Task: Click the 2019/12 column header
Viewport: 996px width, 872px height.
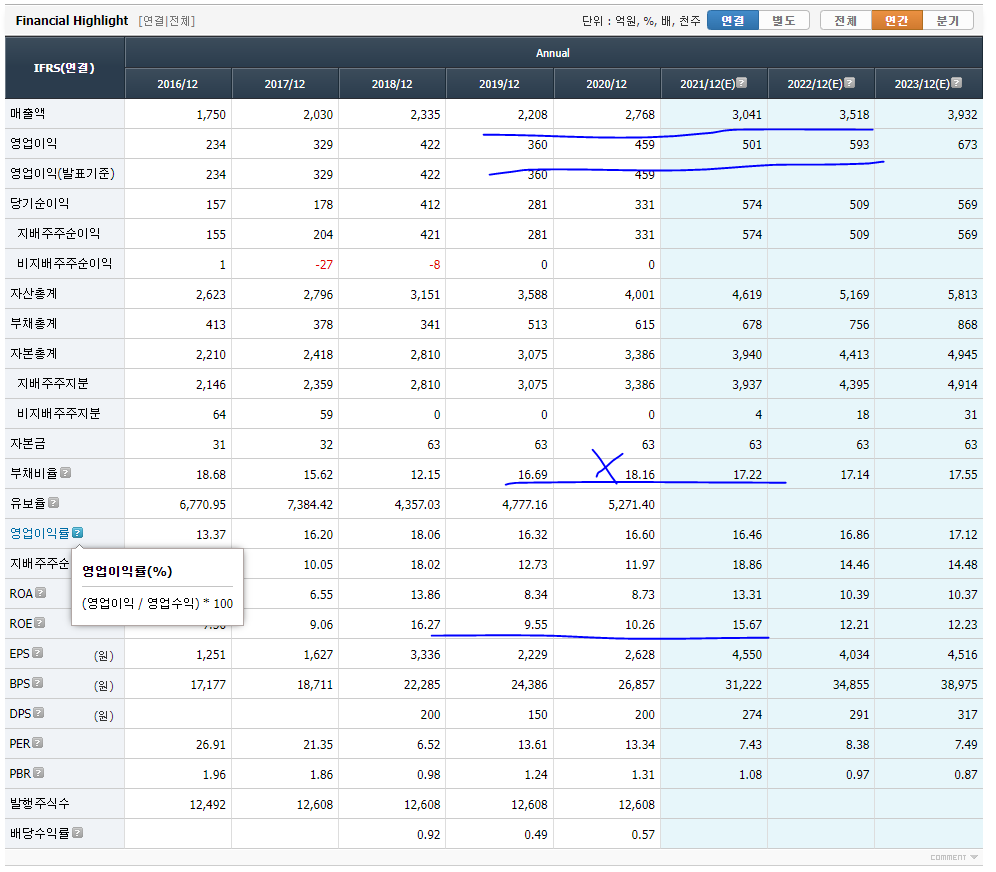Action: click(500, 84)
